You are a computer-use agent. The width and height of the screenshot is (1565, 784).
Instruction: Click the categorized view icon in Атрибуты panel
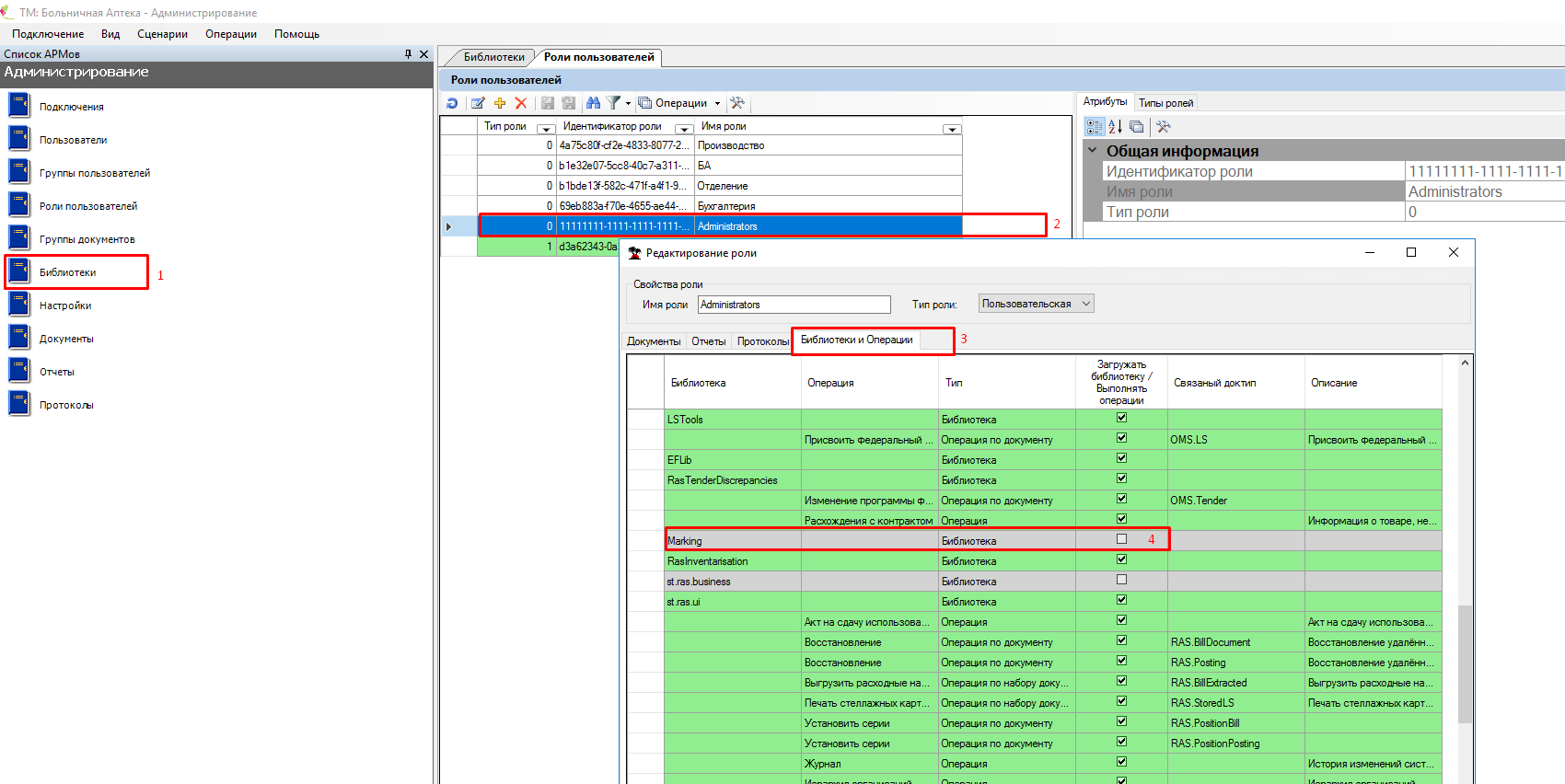1094,127
